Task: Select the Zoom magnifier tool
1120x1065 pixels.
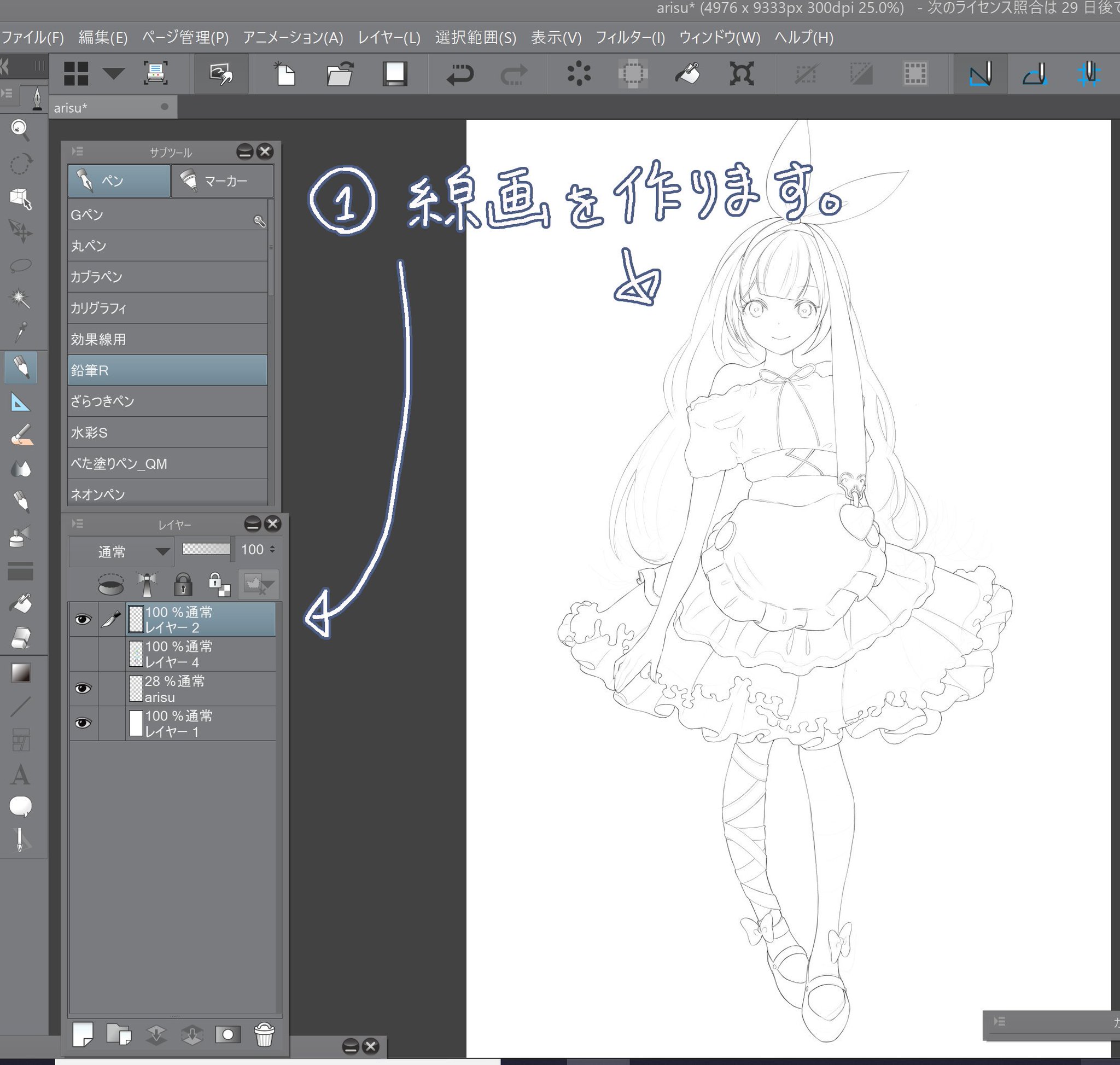Action: pos(20,130)
